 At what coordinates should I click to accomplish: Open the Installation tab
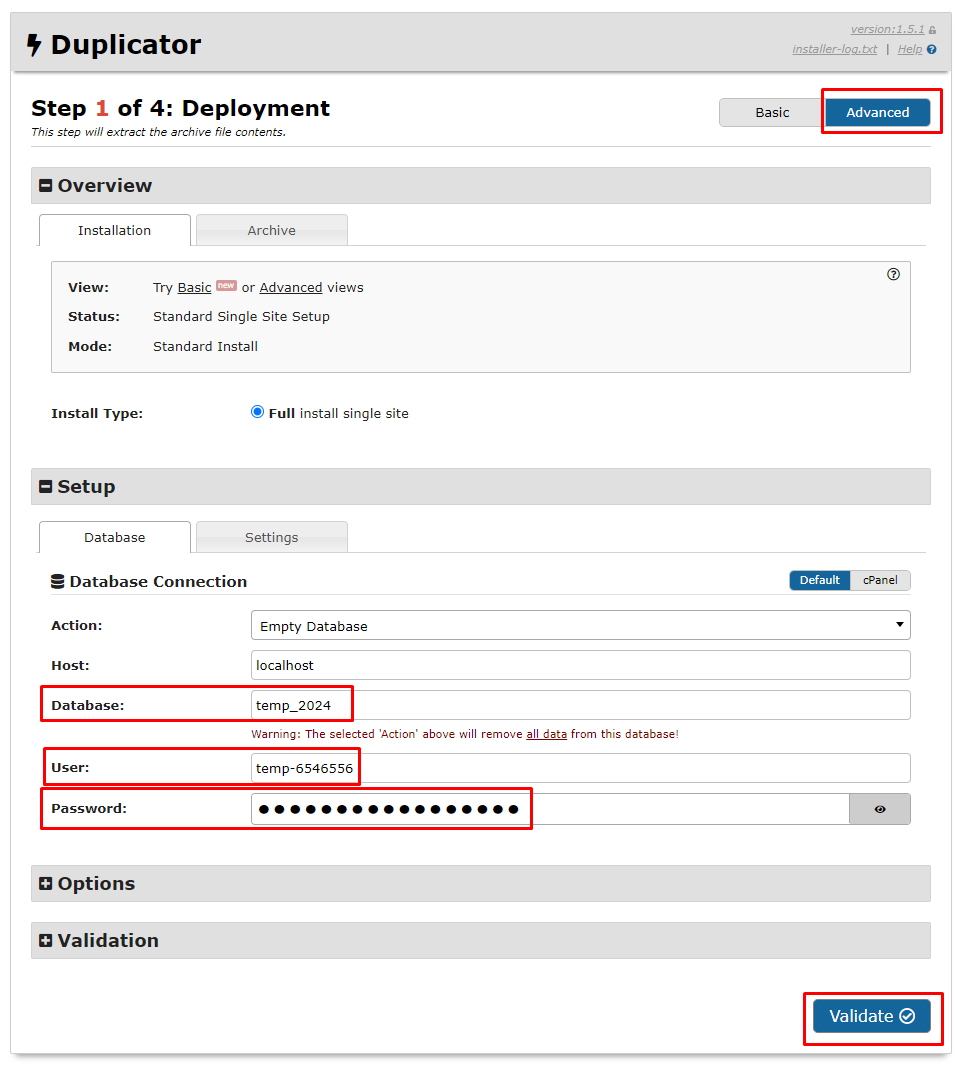115,230
